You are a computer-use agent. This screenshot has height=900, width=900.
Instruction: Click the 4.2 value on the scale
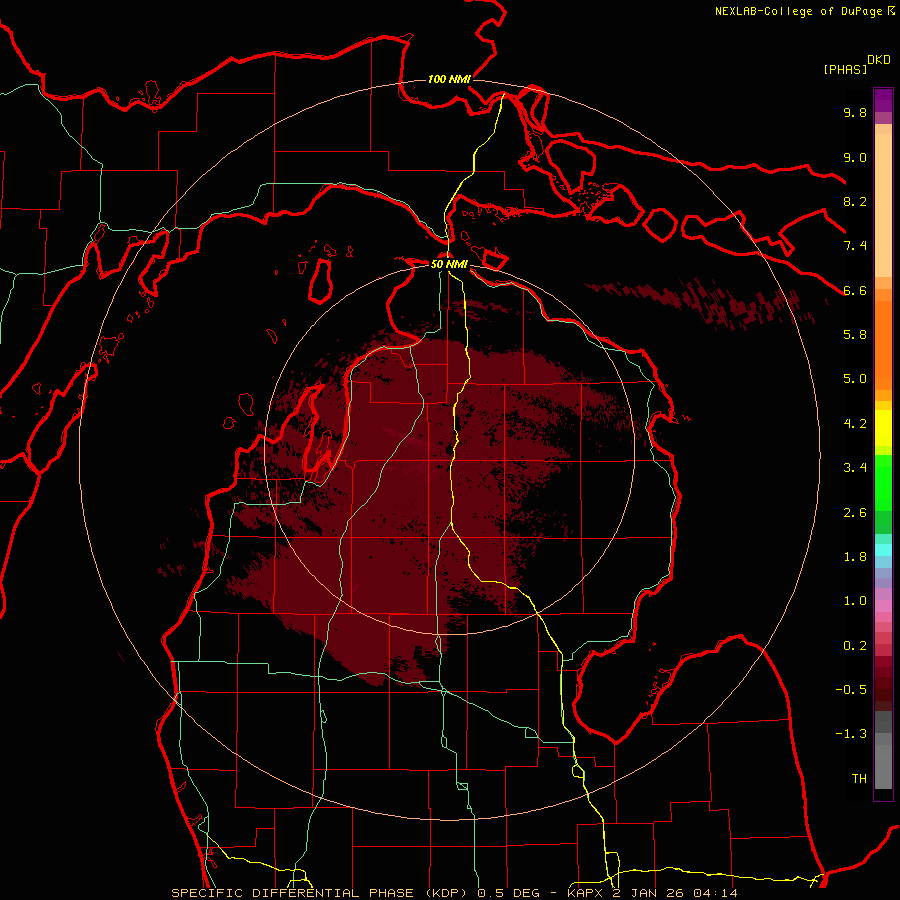855,424
